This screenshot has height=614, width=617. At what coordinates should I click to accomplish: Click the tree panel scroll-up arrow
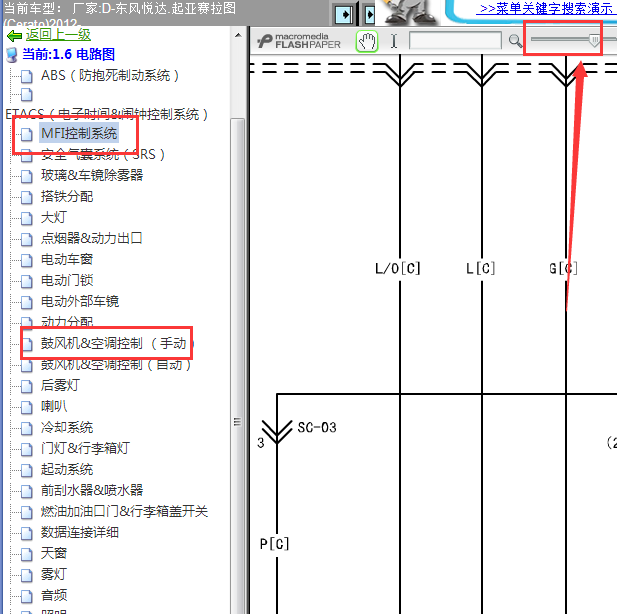pyautogui.click(x=238, y=35)
